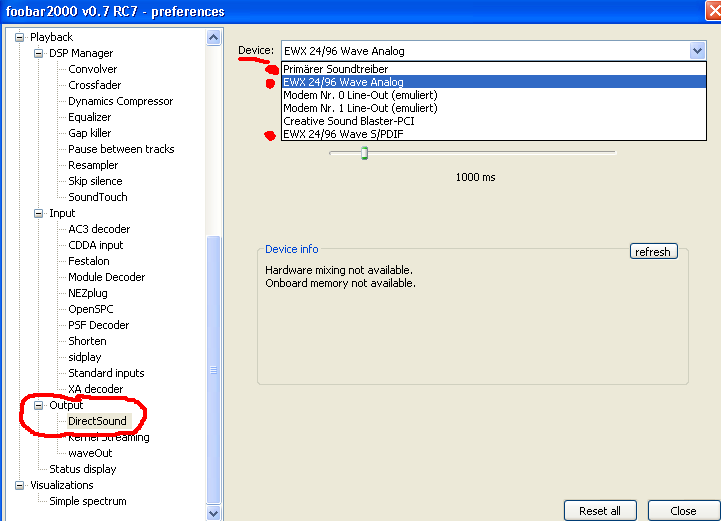Collapse the Playback tree node
This screenshot has height=521, width=721.
(x=19, y=37)
